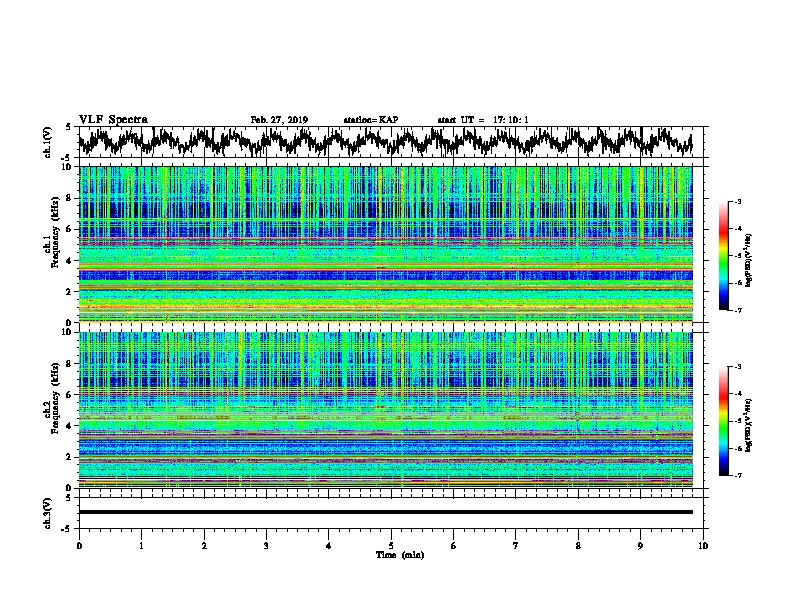Click time axis tick label "5"
Screen dimensions: 792x612
[x=391, y=546]
